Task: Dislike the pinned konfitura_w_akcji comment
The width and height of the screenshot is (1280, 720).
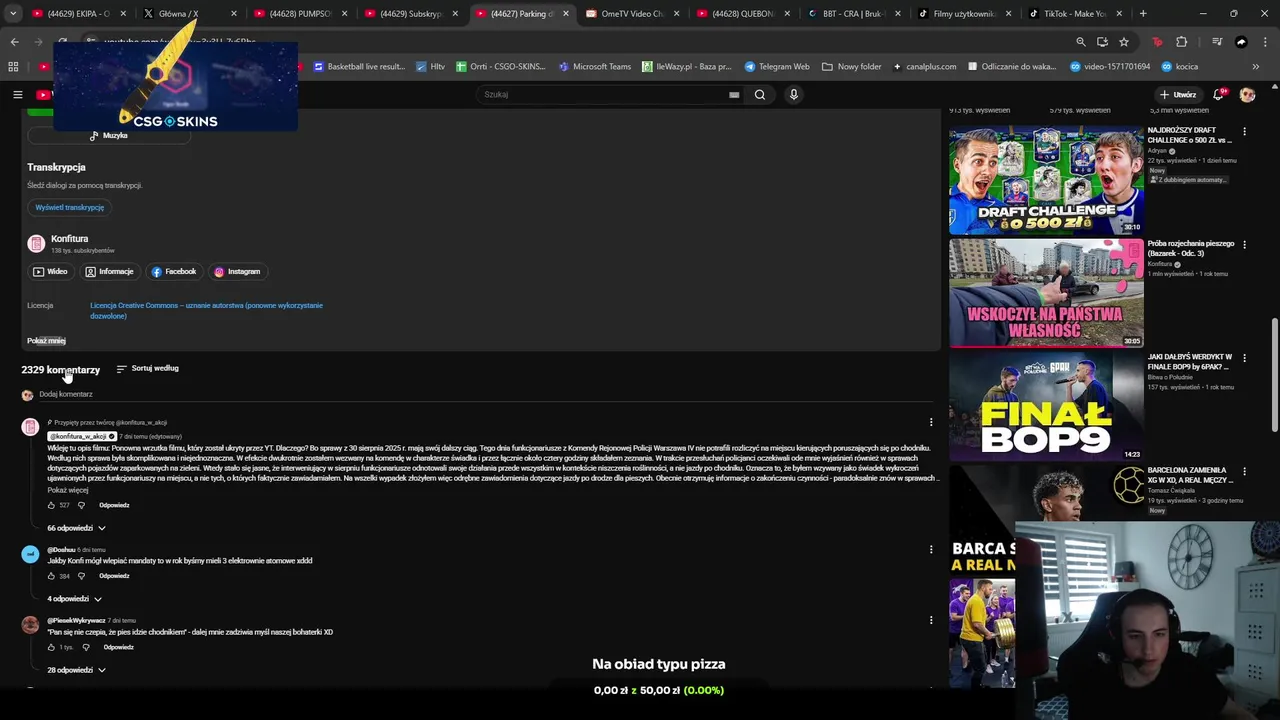Action: click(x=81, y=505)
